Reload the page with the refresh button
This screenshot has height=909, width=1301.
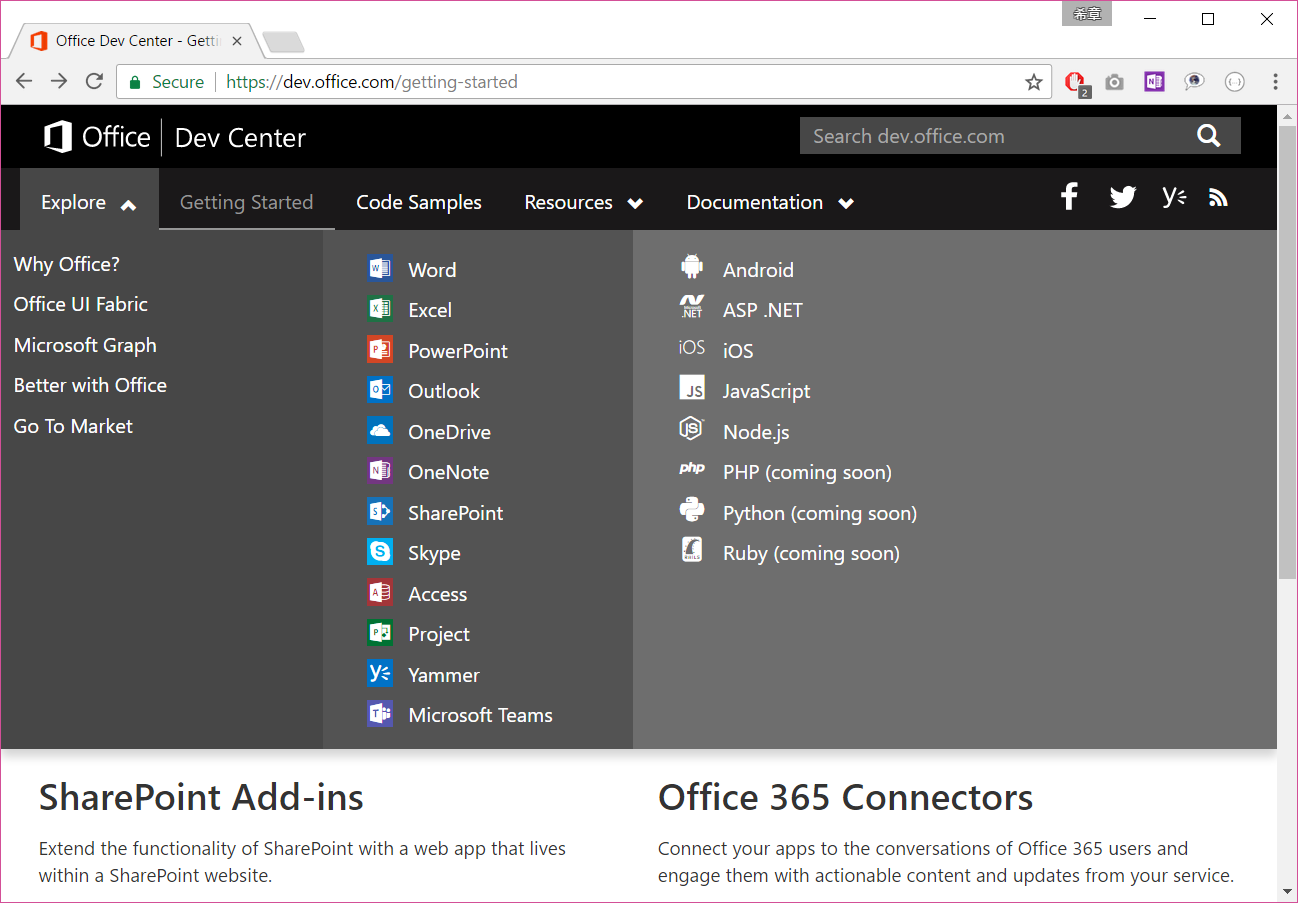(94, 82)
